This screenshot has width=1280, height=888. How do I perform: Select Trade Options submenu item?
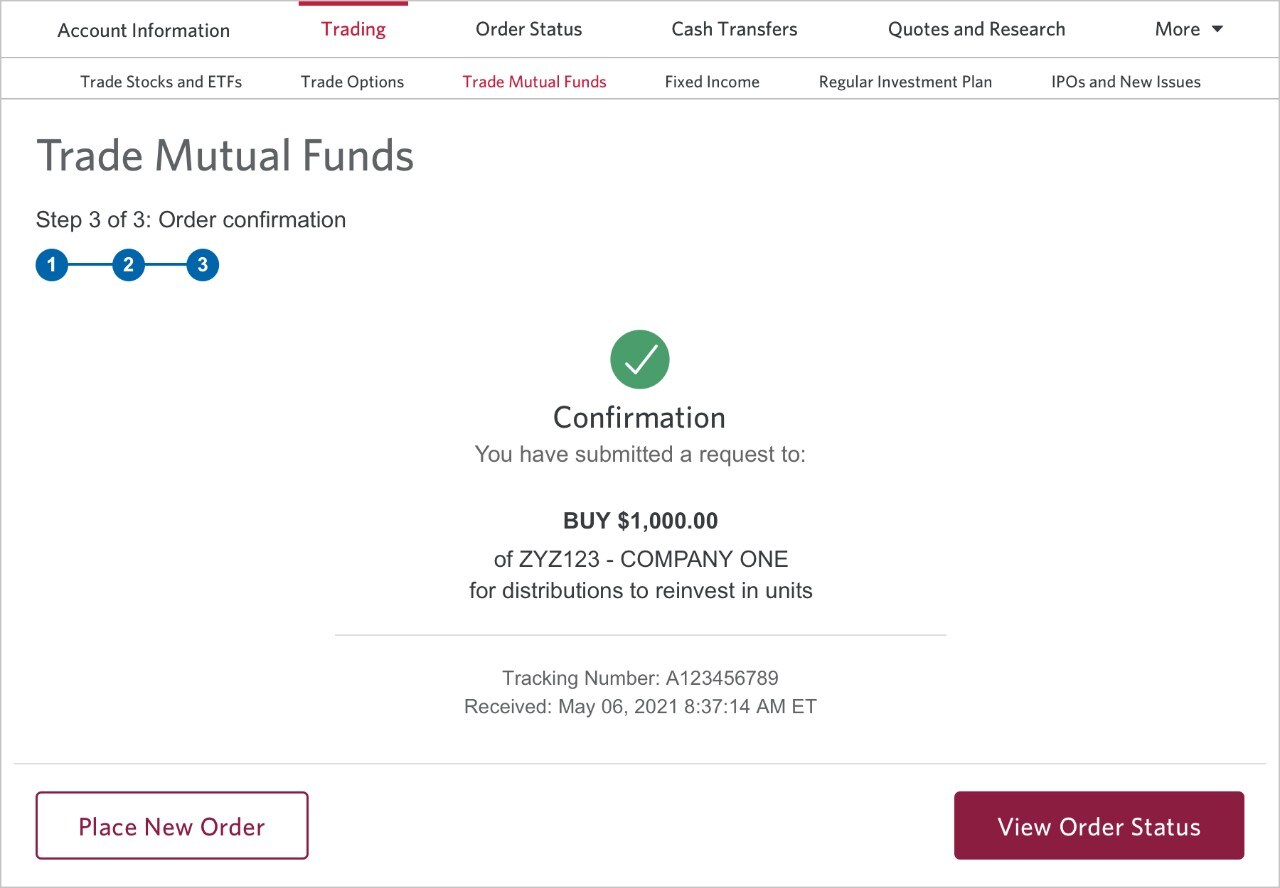(x=352, y=82)
